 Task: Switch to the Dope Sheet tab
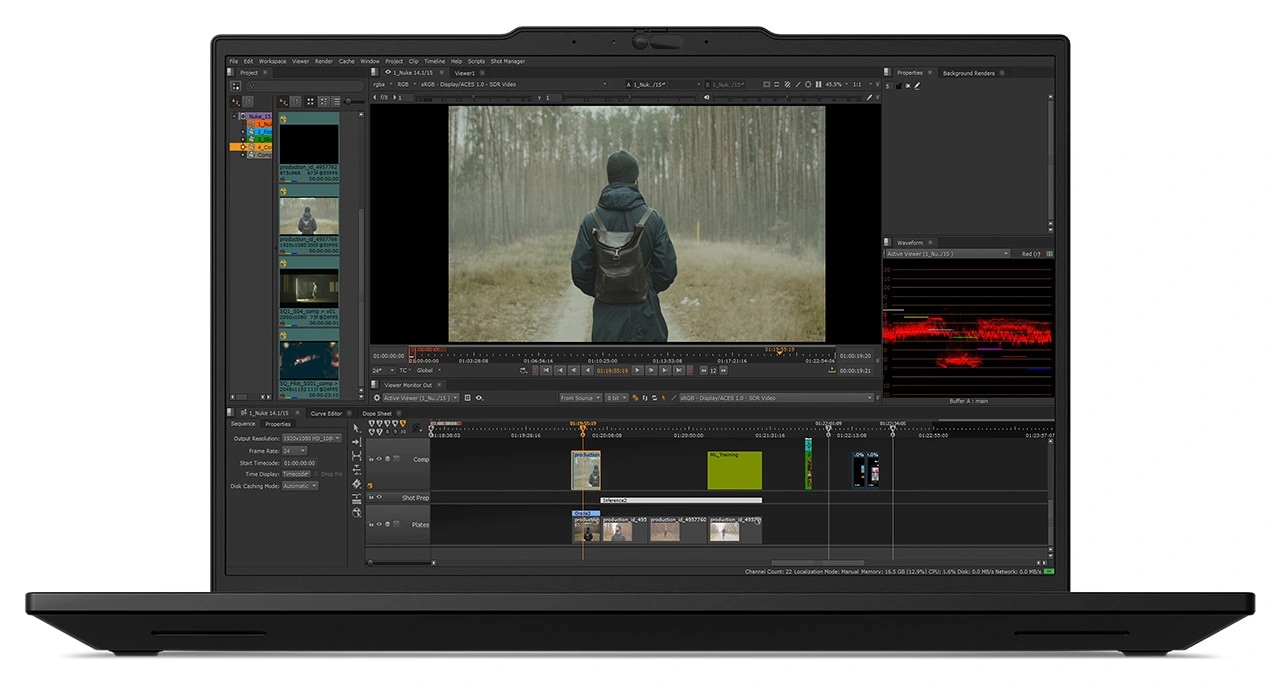[378, 413]
